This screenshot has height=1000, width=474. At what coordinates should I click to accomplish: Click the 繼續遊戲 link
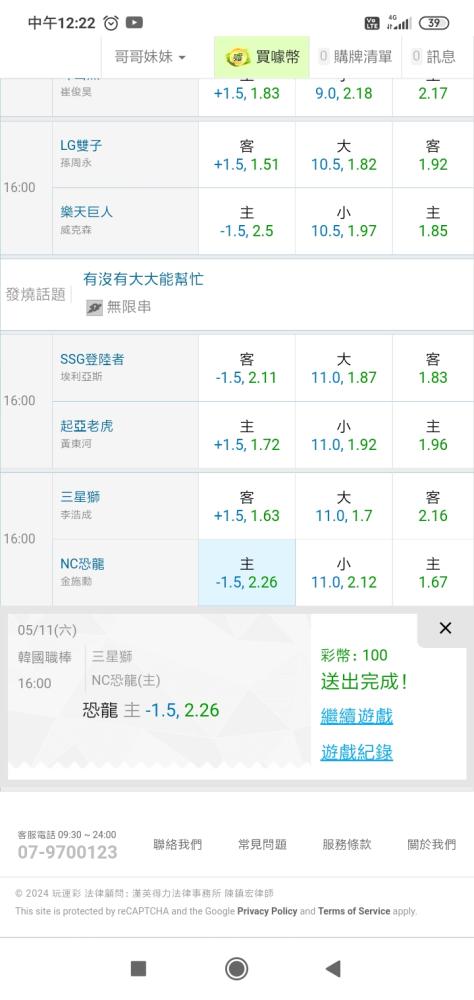coord(357,716)
